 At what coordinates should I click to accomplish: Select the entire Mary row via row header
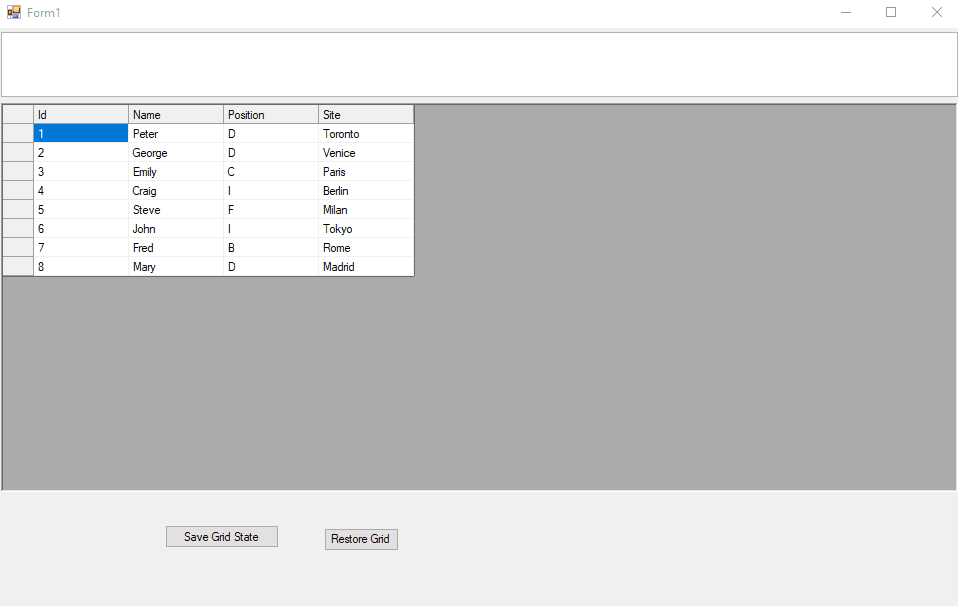point(18,266)
